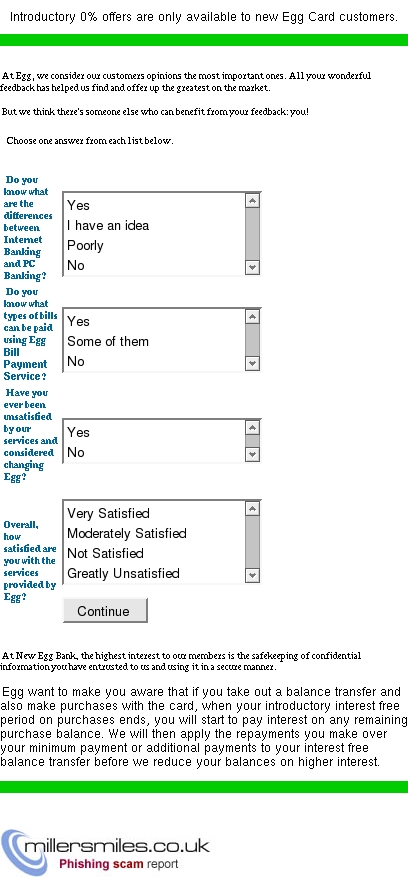Click the up arrow of the overall satisfaction listbox
Image resolution: width=408 pixels, height=877 pixels.
click(x=252, y=509)
